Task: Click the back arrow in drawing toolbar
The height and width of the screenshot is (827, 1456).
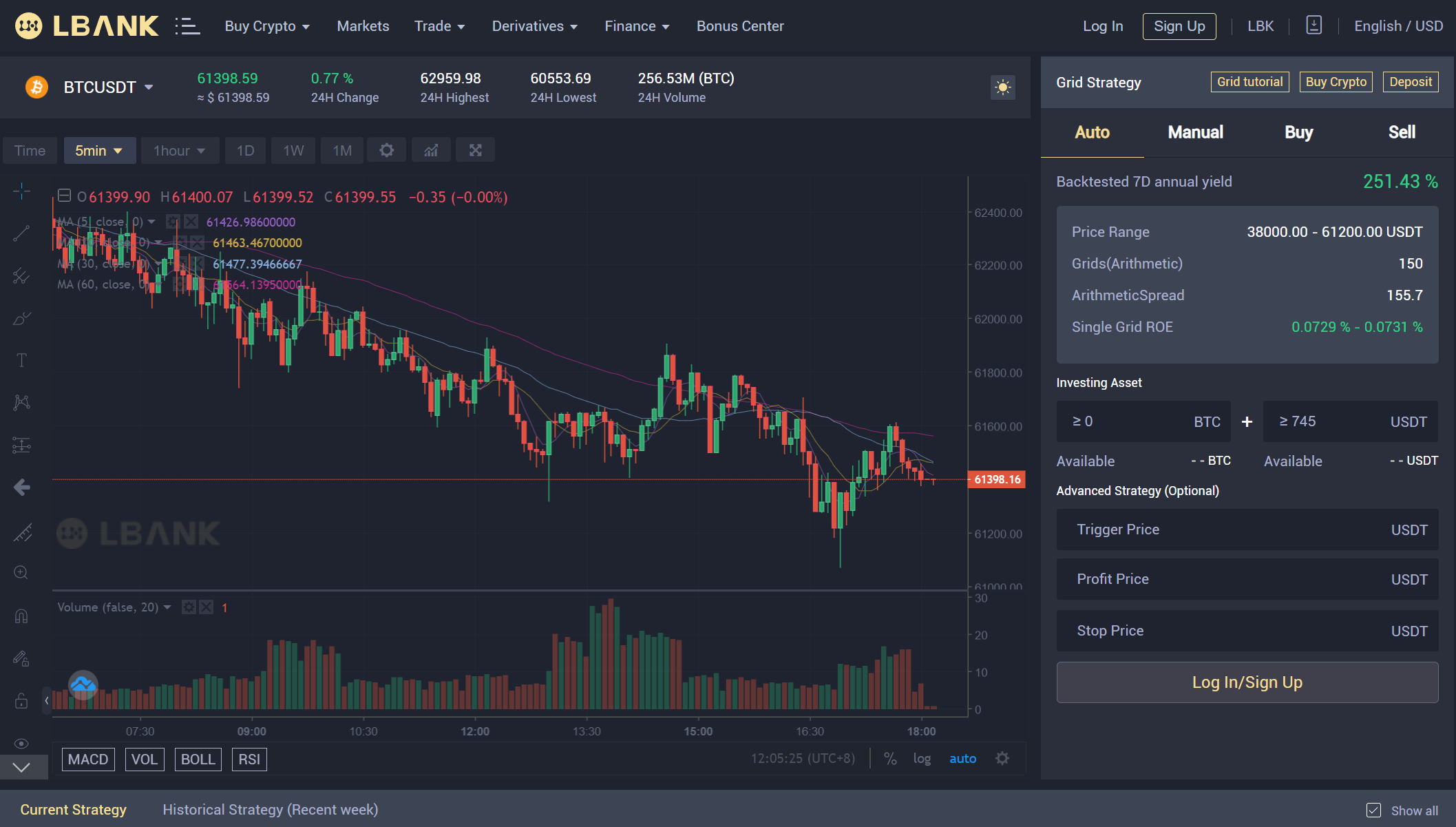Action: click(x=21, y=488)
